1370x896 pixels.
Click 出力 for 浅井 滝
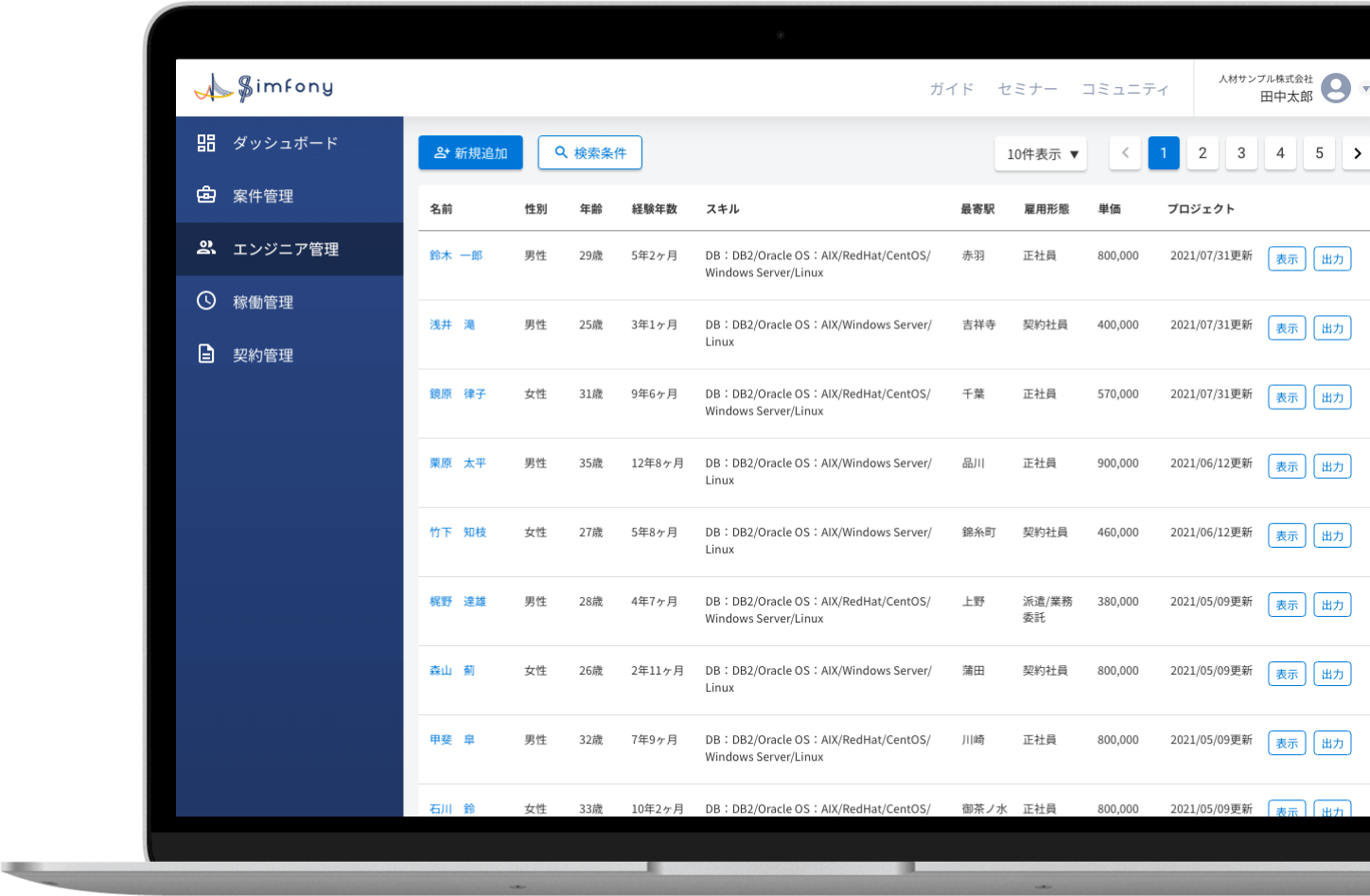pyautogui.click(x=1332, y=327)
